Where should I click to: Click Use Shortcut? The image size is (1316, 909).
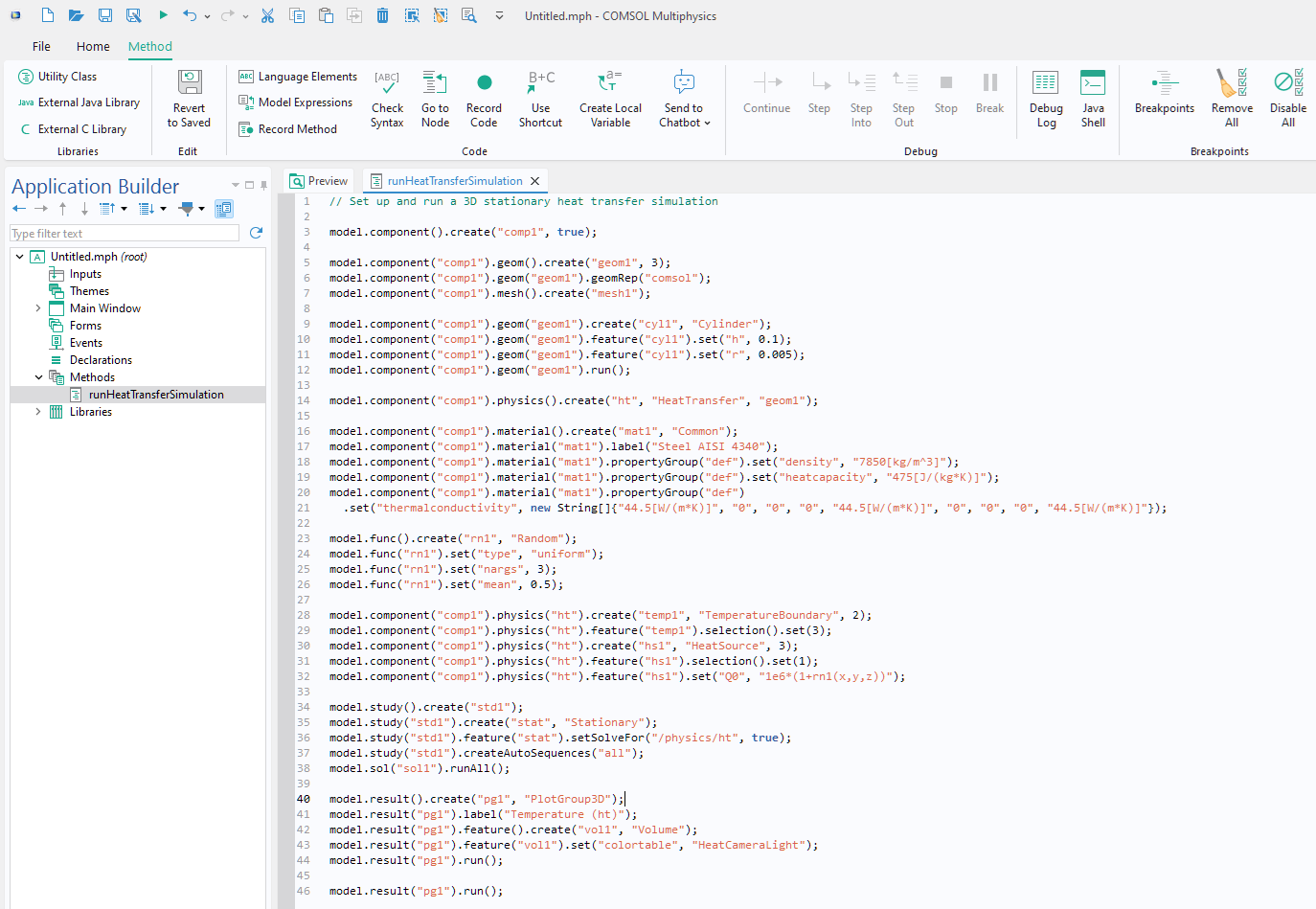tap(540, 99)
